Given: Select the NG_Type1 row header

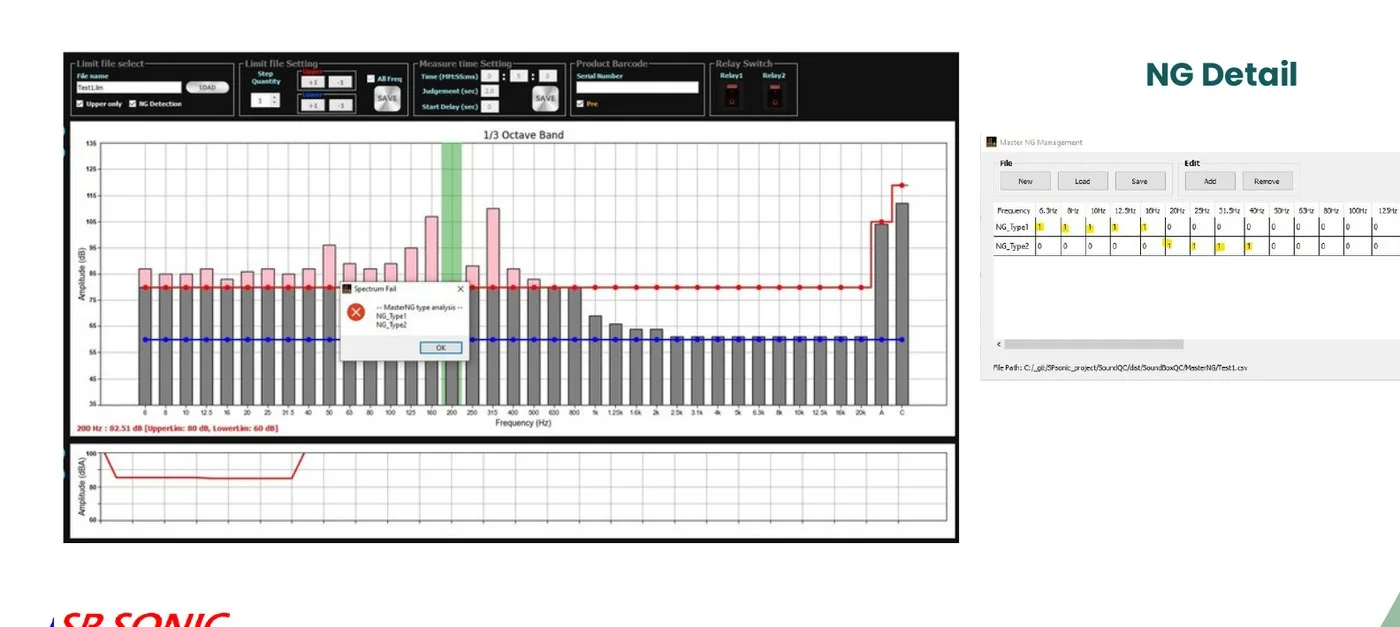Looking at the screenshot, I should click(1013, 227).
